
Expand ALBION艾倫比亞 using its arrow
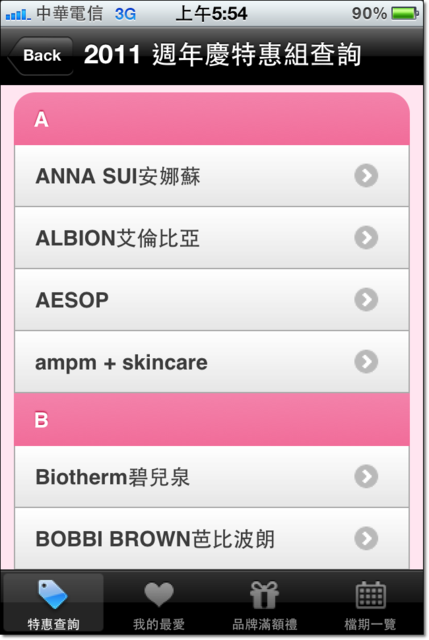click(x=366, y=238)
